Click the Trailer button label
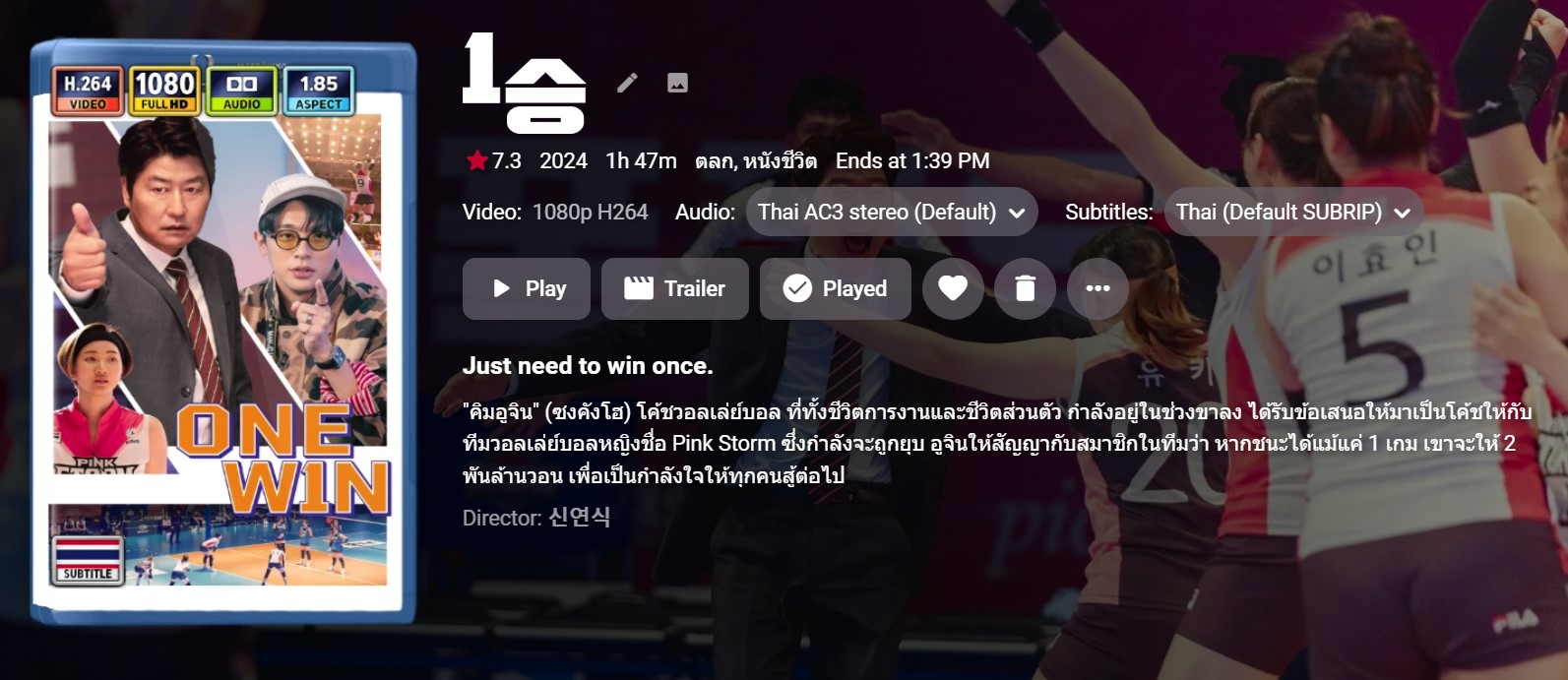The image size is (1568, 680). pyautogui.click(x=694, y=288)
